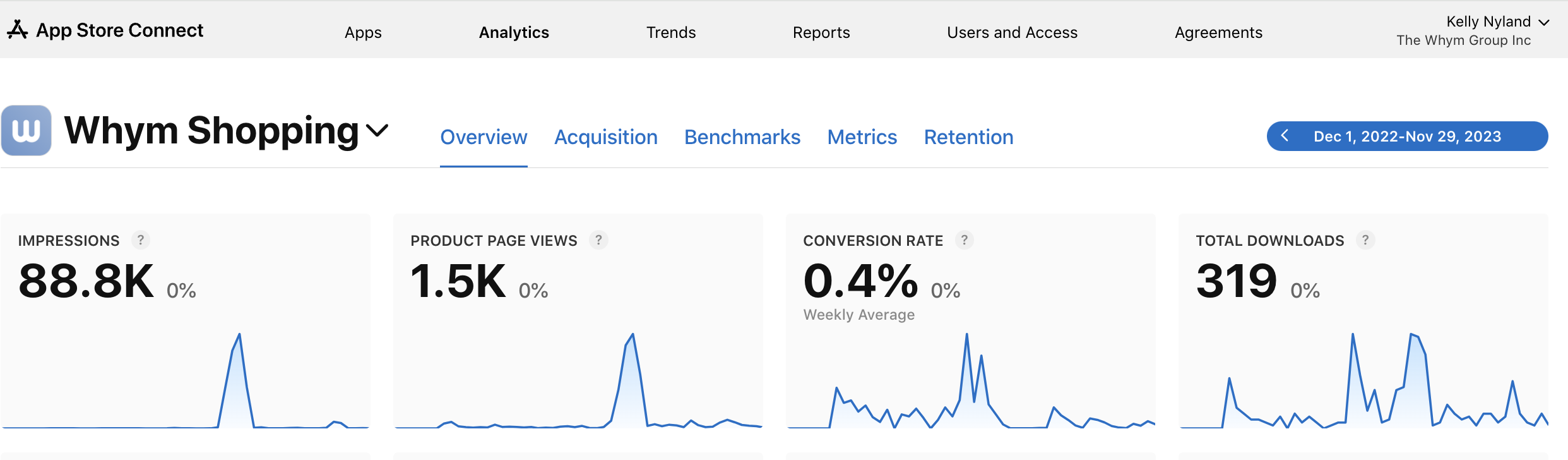Open the Apps menu item
This screenshot has width=1568, height=460.
click(x=363, y=32)
